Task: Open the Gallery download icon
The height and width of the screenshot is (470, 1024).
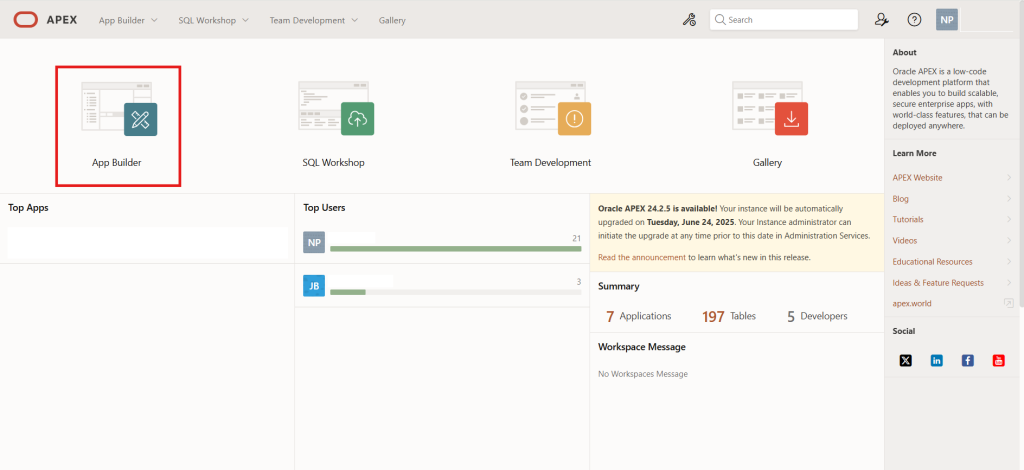Action: tap(791, 119)
